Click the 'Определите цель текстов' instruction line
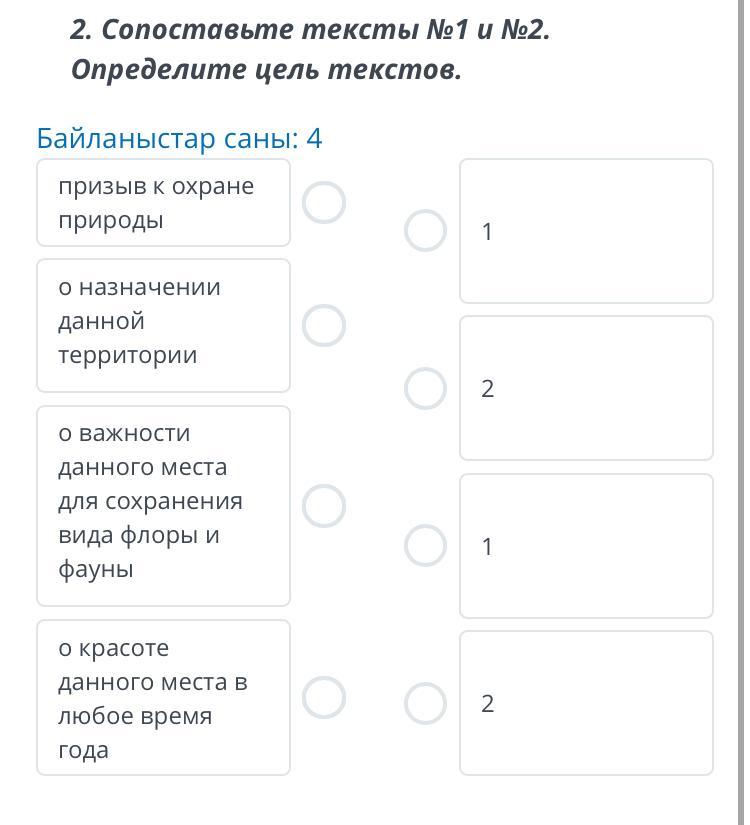The height and width of the screenshot is (825, 750). [266, 71]
